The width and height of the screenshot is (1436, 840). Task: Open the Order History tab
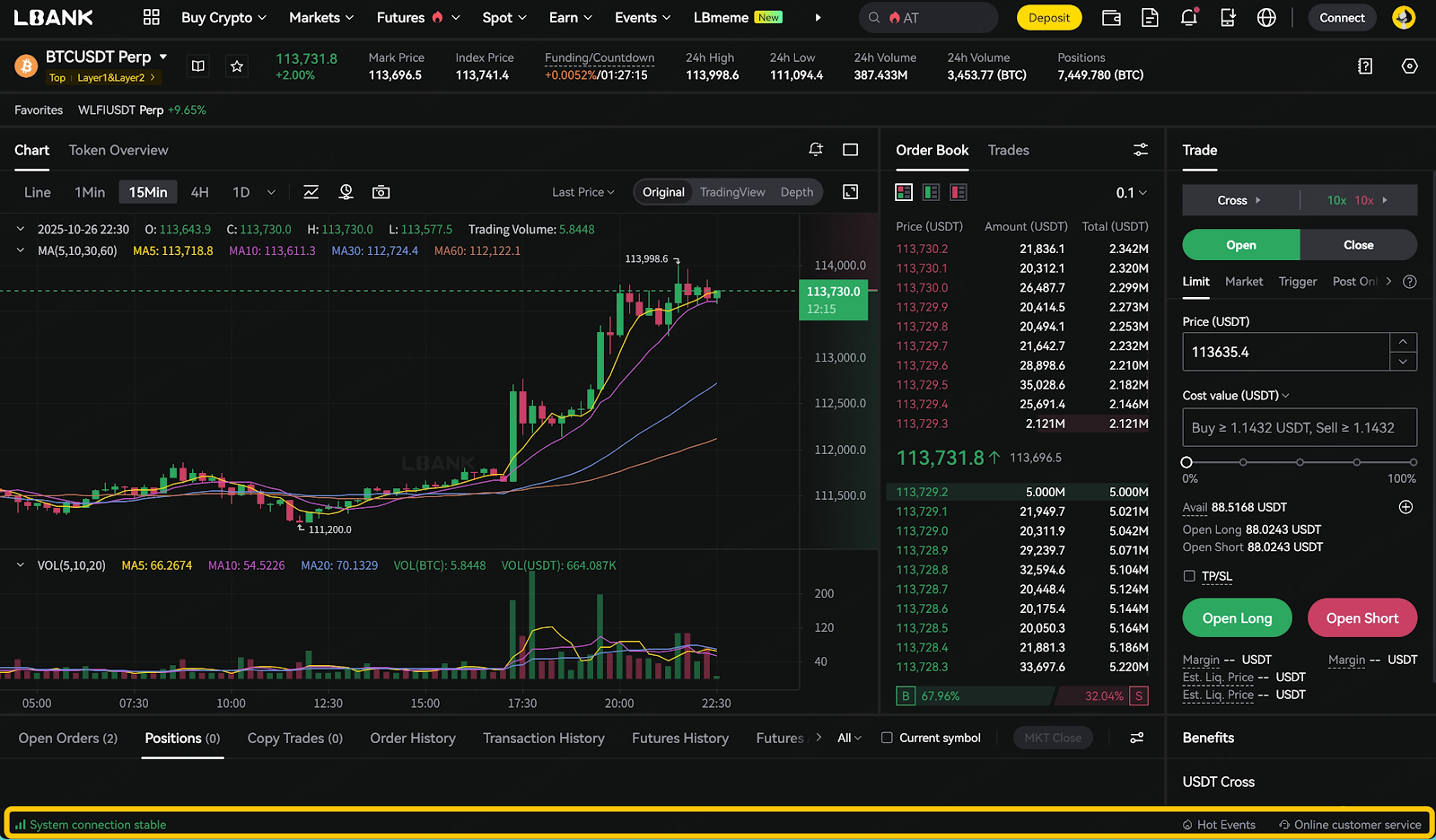click(x=413, y=738)
